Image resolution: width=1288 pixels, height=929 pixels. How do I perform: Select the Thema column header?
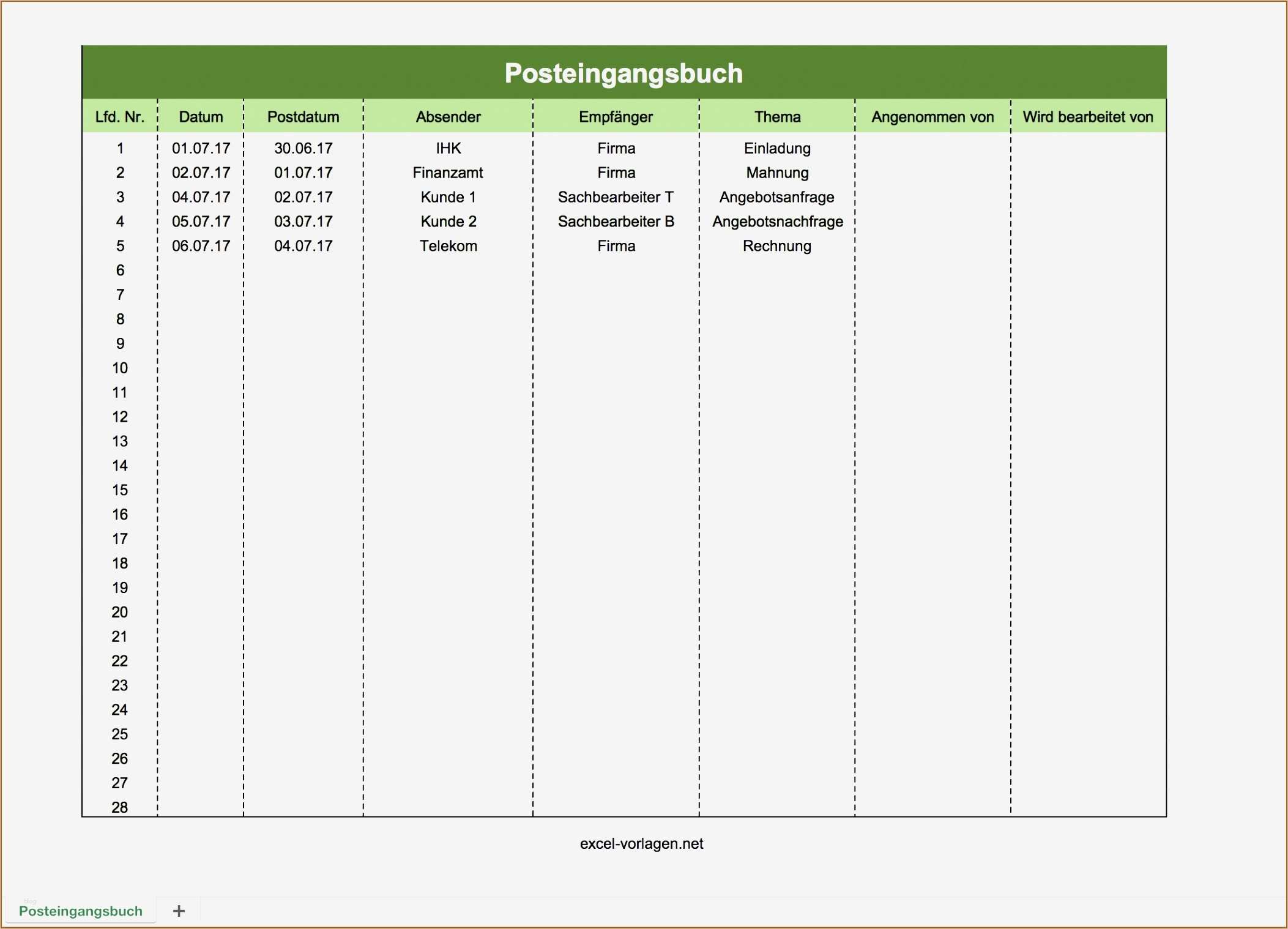(777, 117)
